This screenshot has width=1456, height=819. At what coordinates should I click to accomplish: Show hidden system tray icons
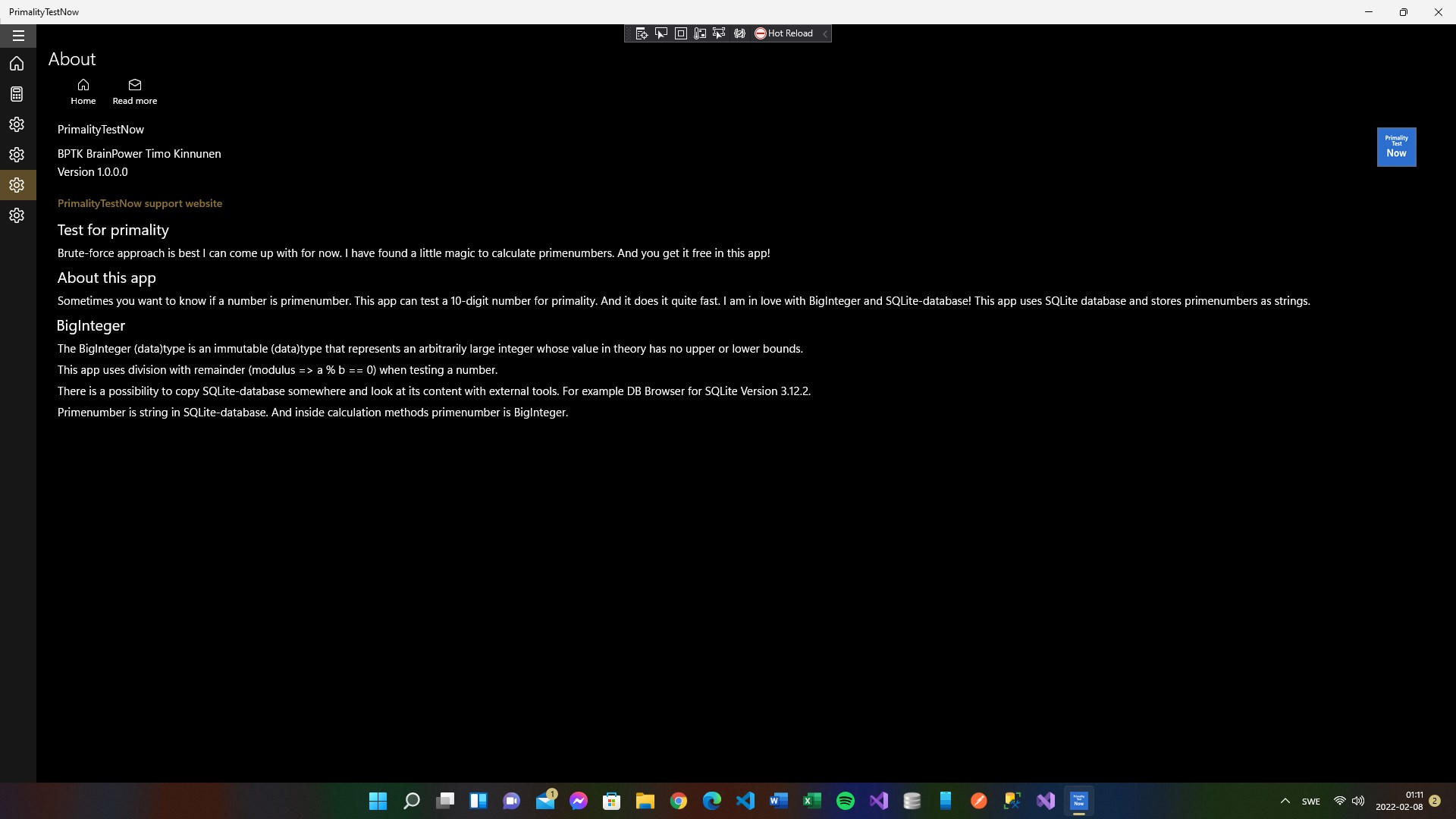[x=1285, y=801]
